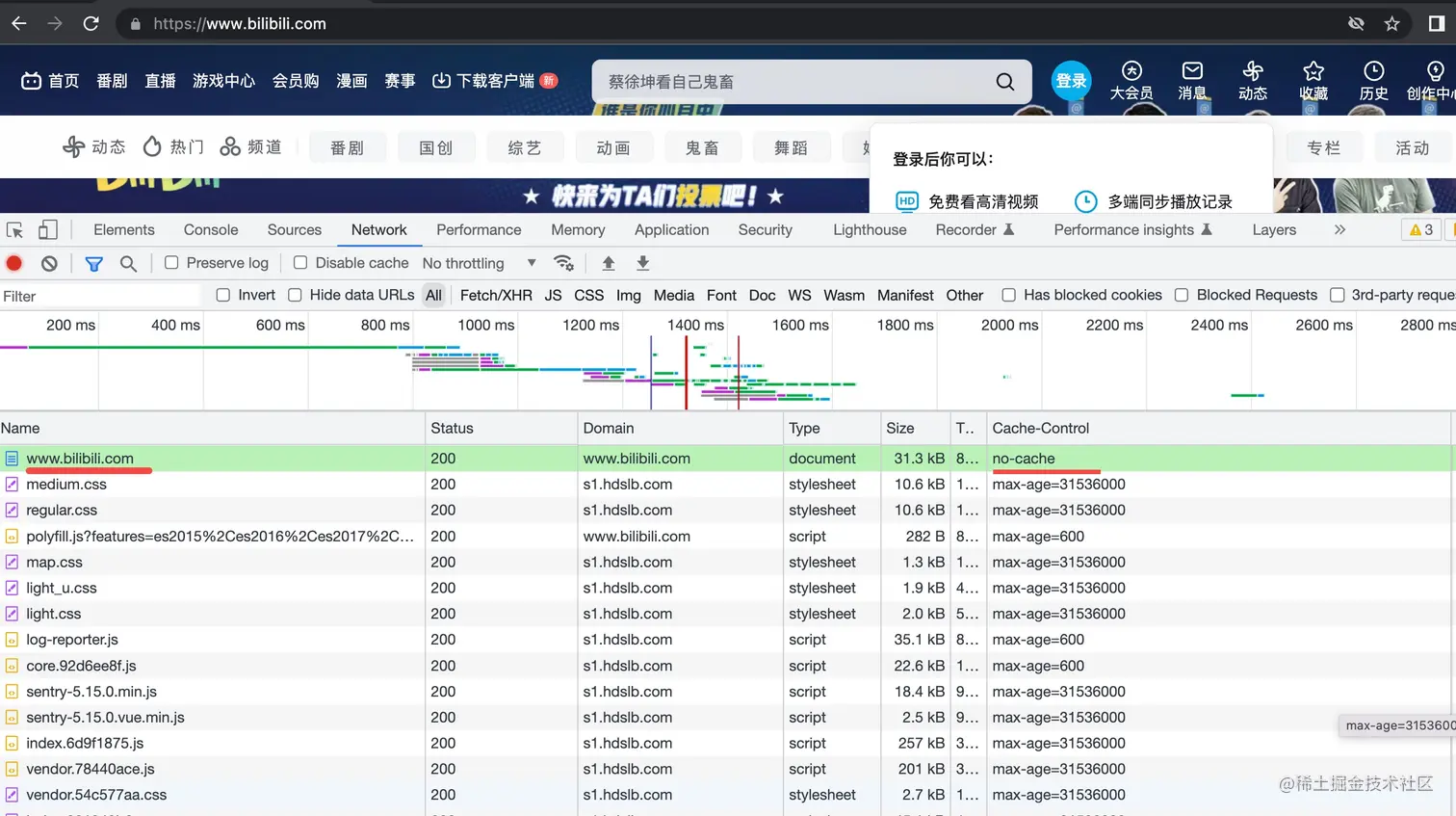Click the lock icon in address bar
The width and height of the screenshot is (1456, 816).
tap(135, 24)
